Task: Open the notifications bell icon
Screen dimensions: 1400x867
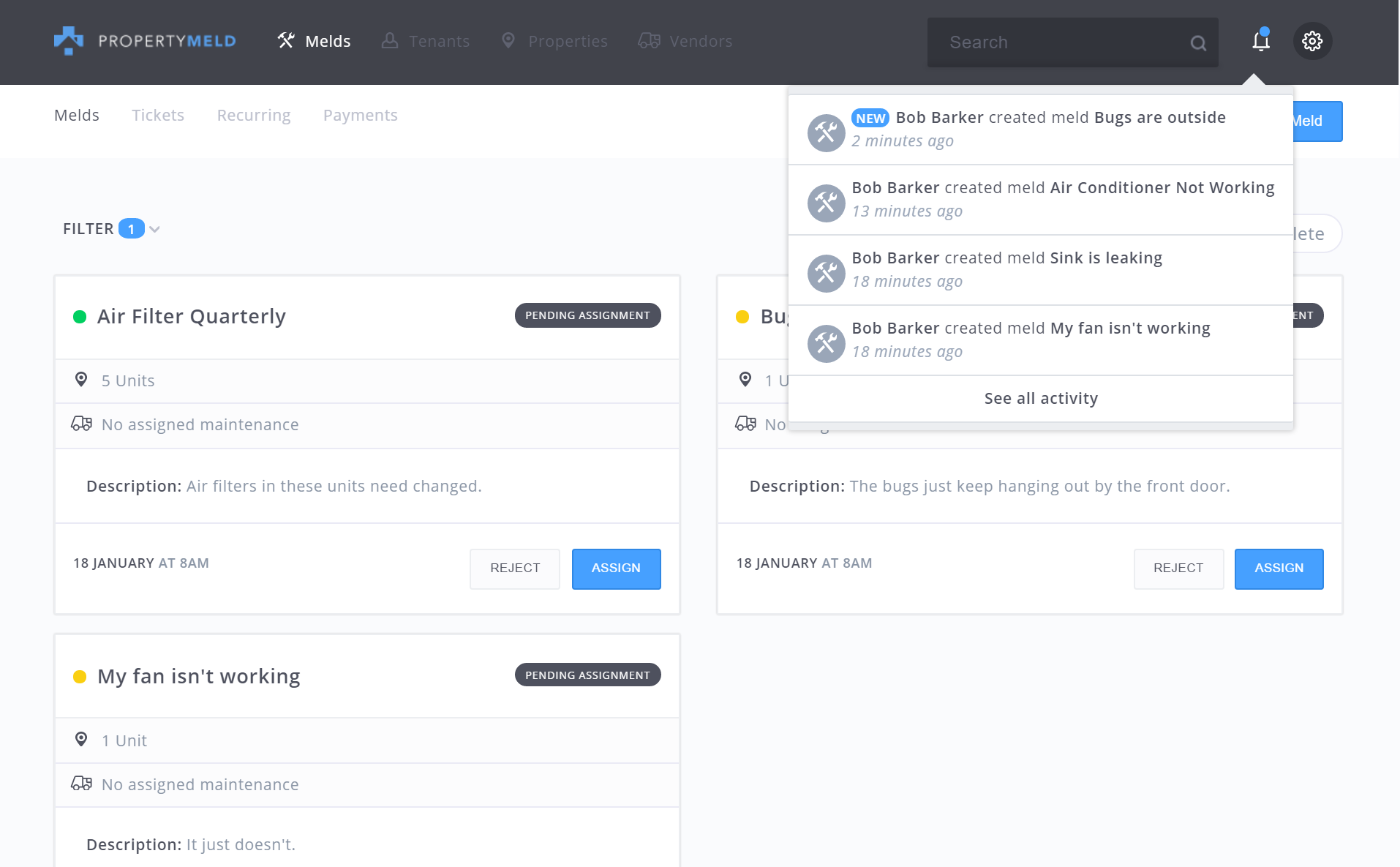Action: click(1260, 41)
